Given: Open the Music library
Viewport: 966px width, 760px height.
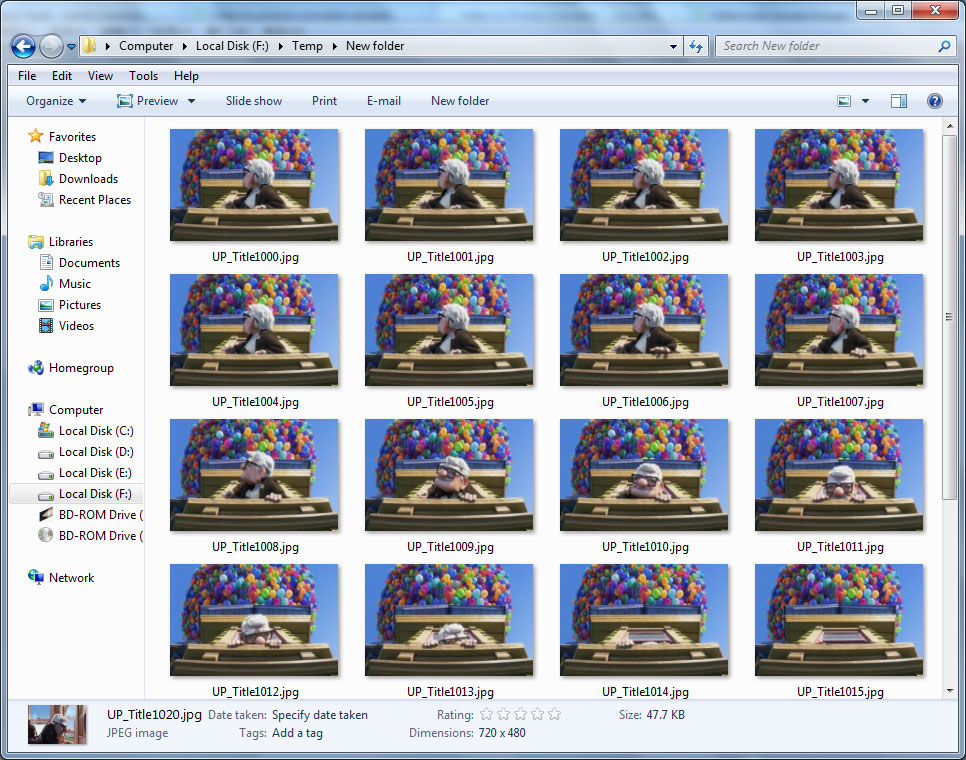Looking at the screenshot, I should 75,284.
